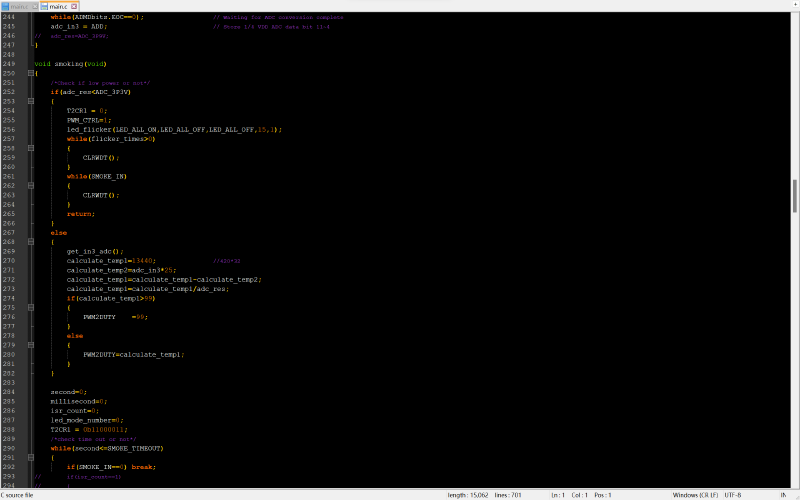Click 'calculate_temp1=13440;' statement
The image size is (800, 500).
click(x=111, y=261)
